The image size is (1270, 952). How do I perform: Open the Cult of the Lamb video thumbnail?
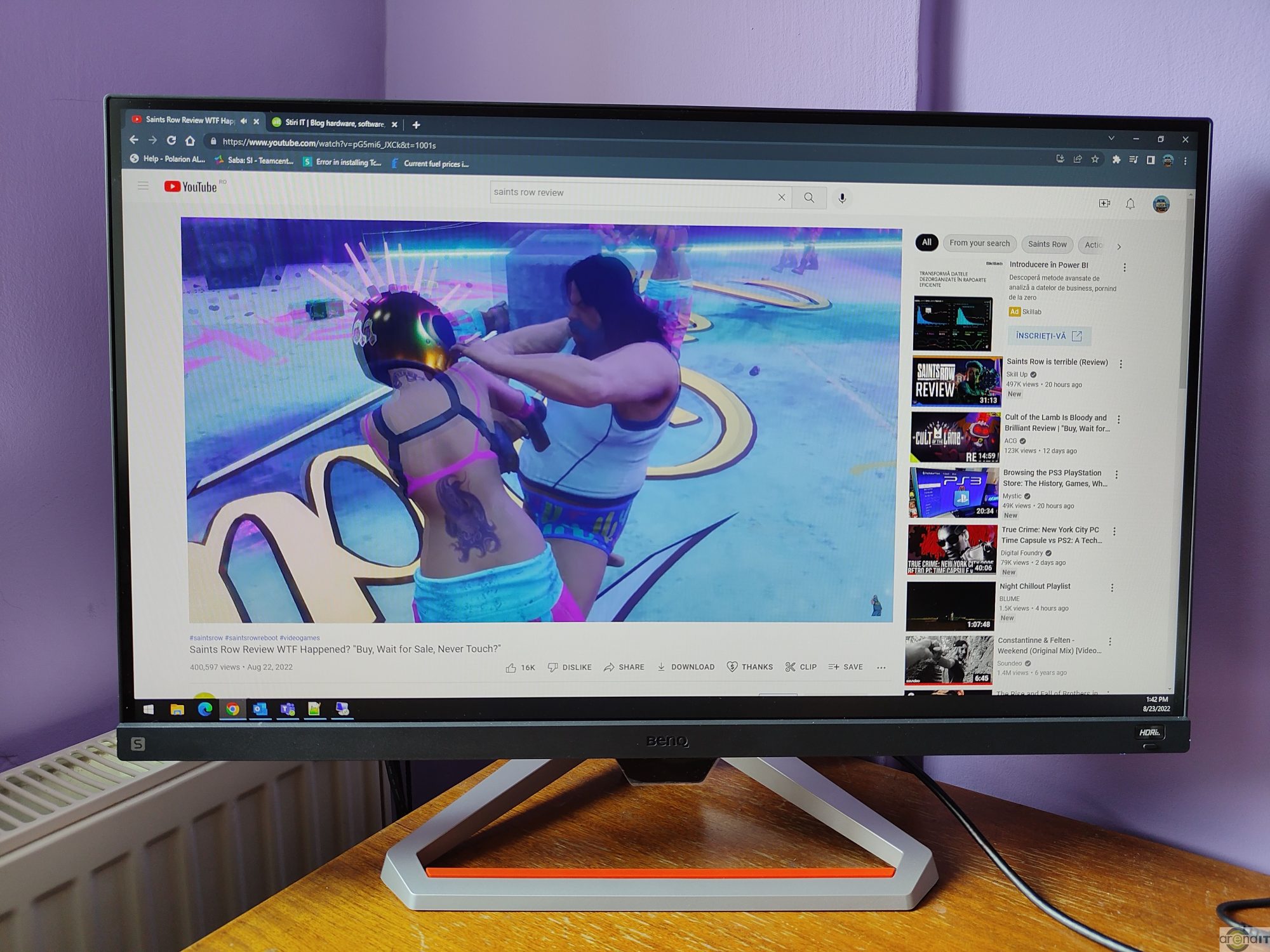tap(954, 437)
